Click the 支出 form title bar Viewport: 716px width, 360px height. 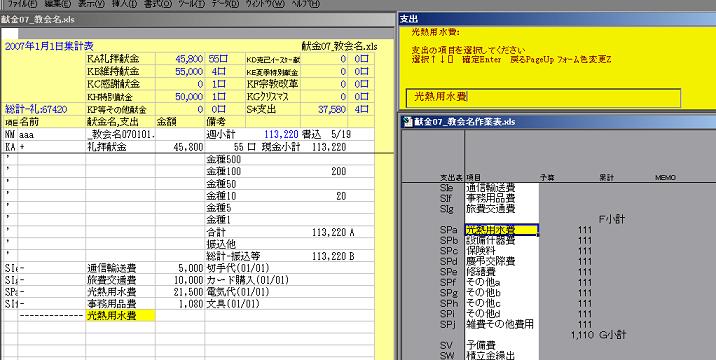pyautogui.click(x=557, y=19)
